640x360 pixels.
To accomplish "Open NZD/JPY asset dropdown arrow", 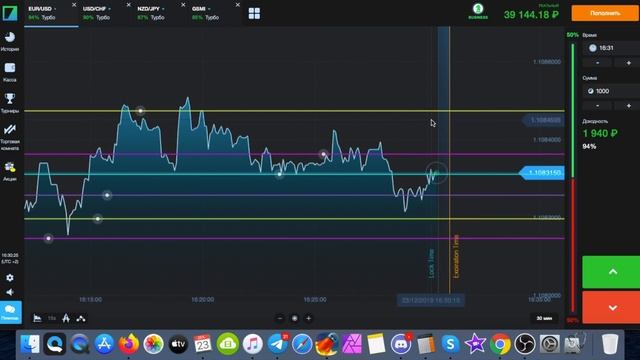I will coord(163,9).
